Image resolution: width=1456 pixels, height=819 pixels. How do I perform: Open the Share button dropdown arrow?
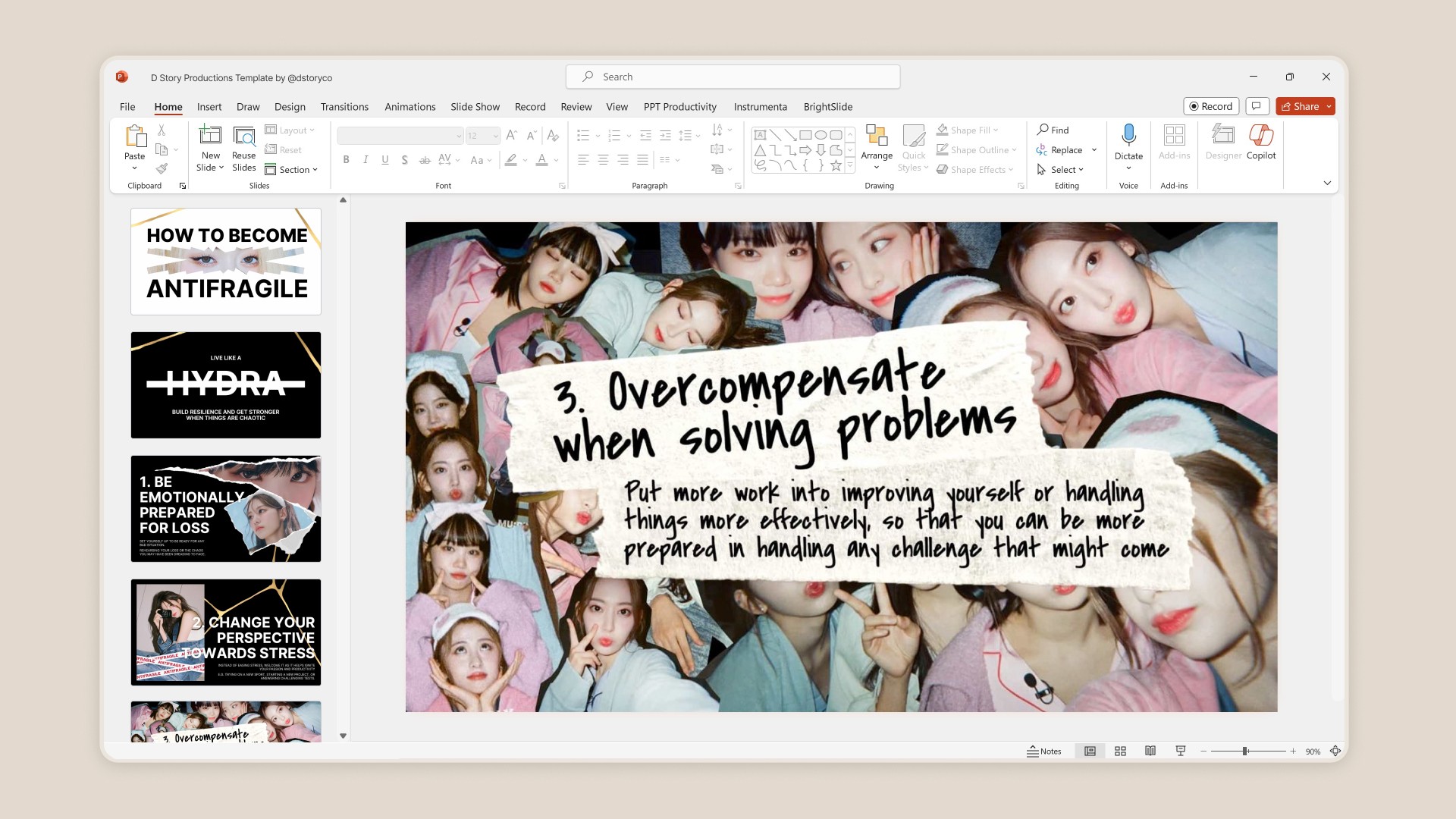[1329, 107]
